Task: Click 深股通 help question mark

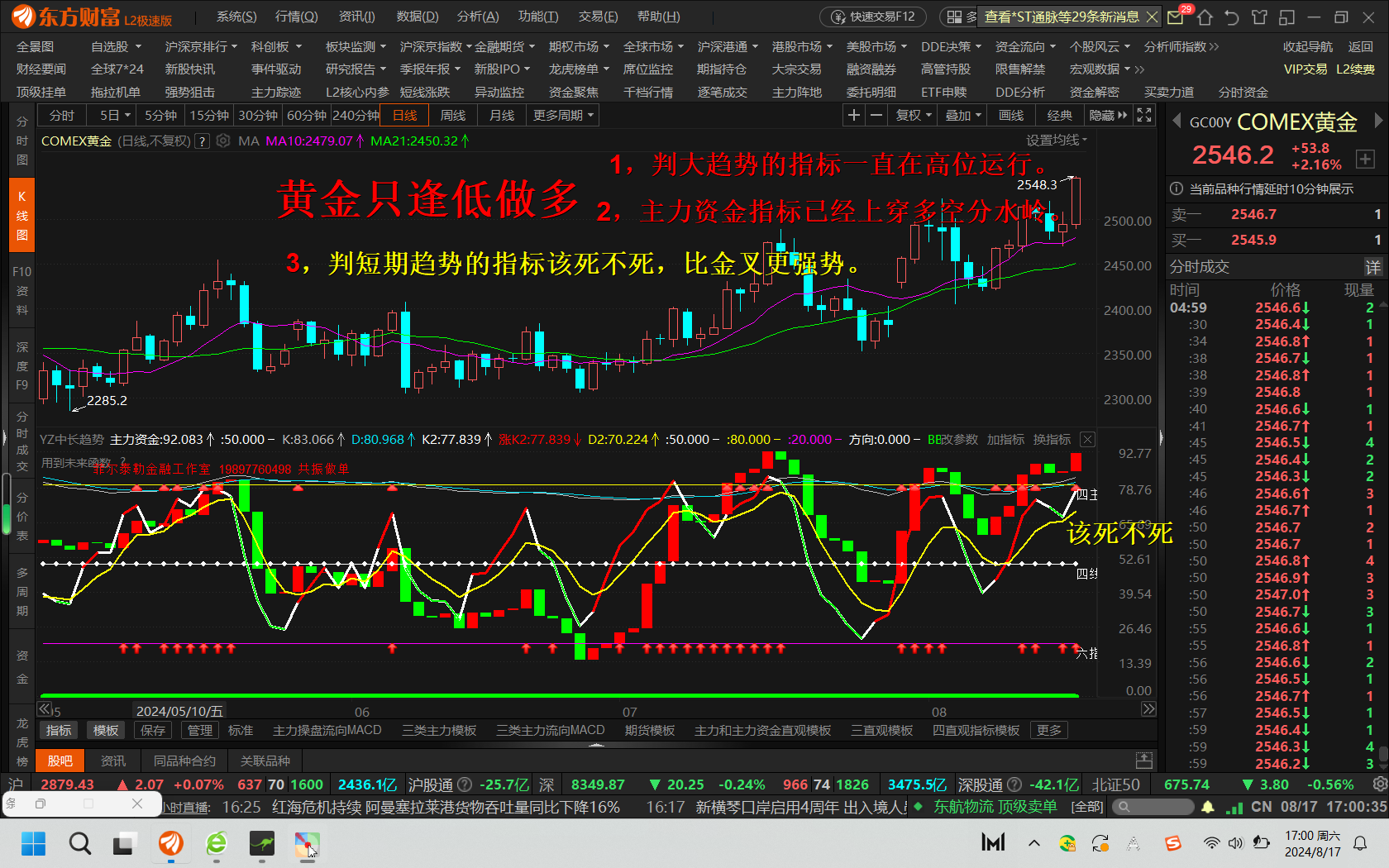Action: tap(1014, 785)
